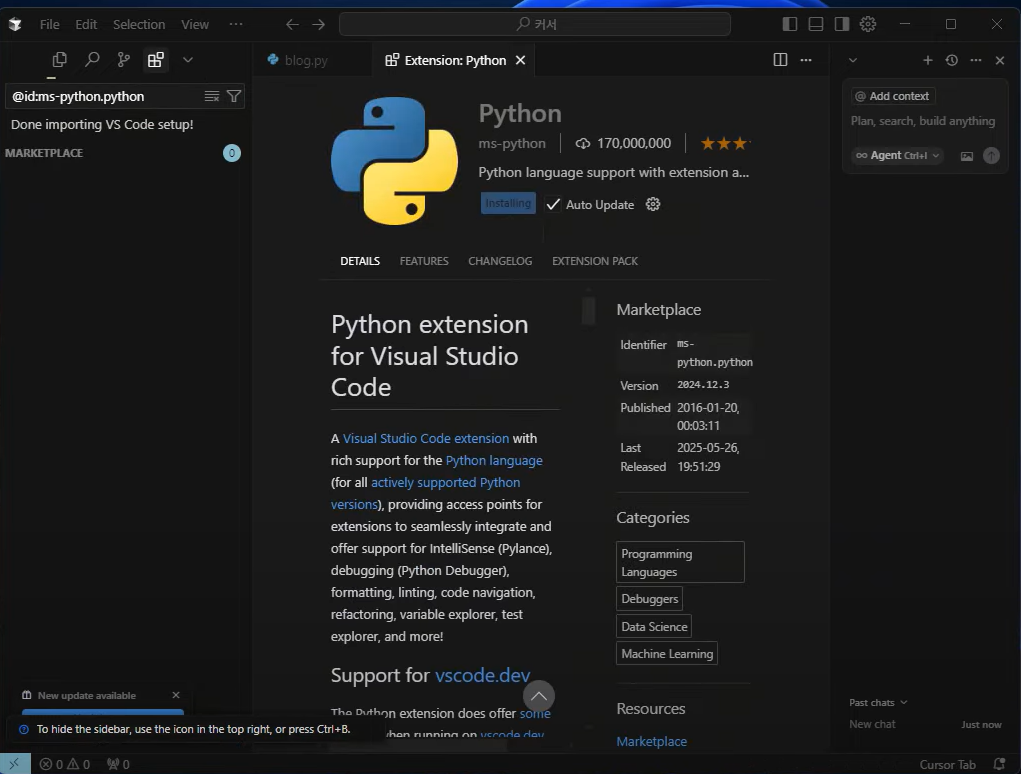Select the Programming Languages category
The height and width of the screenshot is (774, 1021).
click(x=680, y=562)
